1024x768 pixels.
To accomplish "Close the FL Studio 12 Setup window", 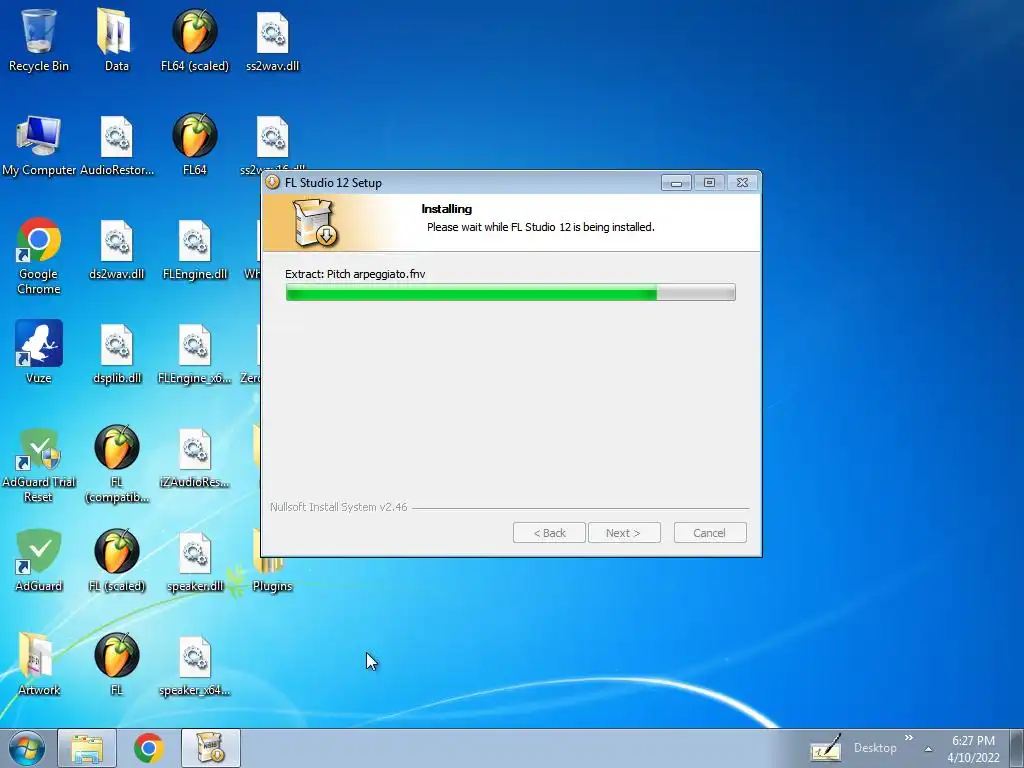I will [743, 183].
